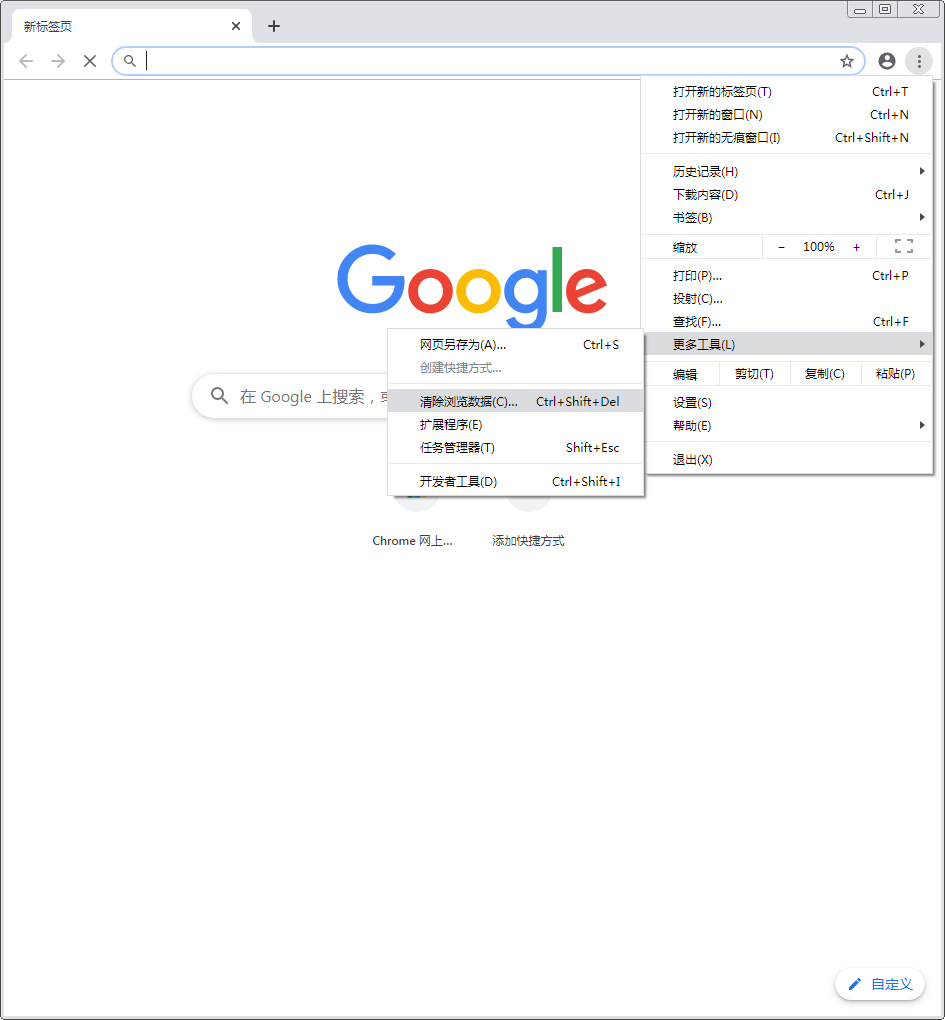Open the Chrome 网上应用店 shortcut
This screenshot has width=945, height=1020.
412,540
